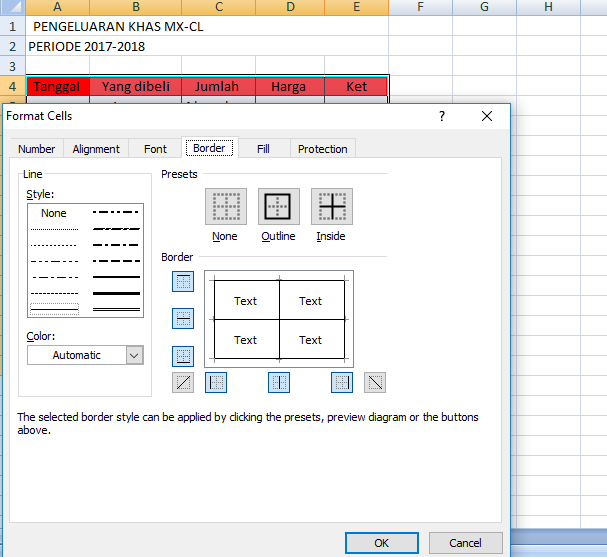
Task: Click top-left Text cell in border preview
Action: click(x=245, y=301)
